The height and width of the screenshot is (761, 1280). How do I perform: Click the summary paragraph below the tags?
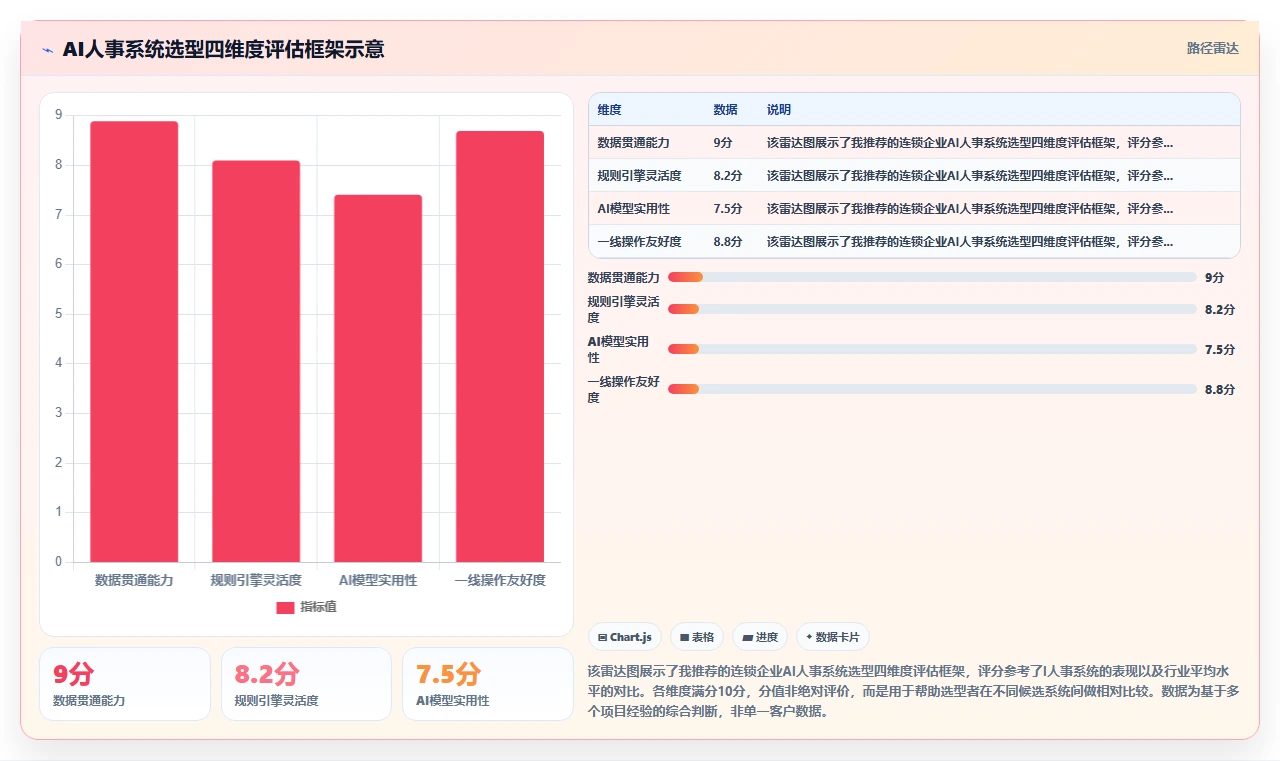point(913,691)
